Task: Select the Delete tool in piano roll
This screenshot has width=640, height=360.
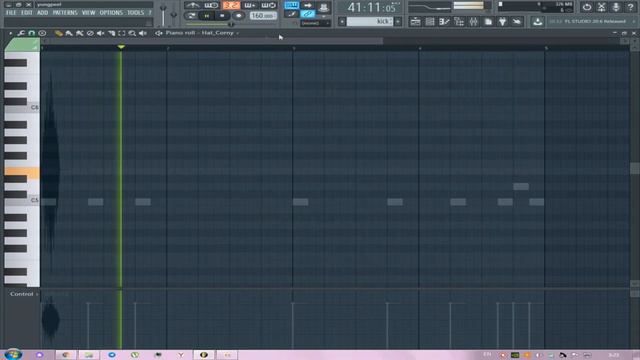Action: (x=90, y=33)
